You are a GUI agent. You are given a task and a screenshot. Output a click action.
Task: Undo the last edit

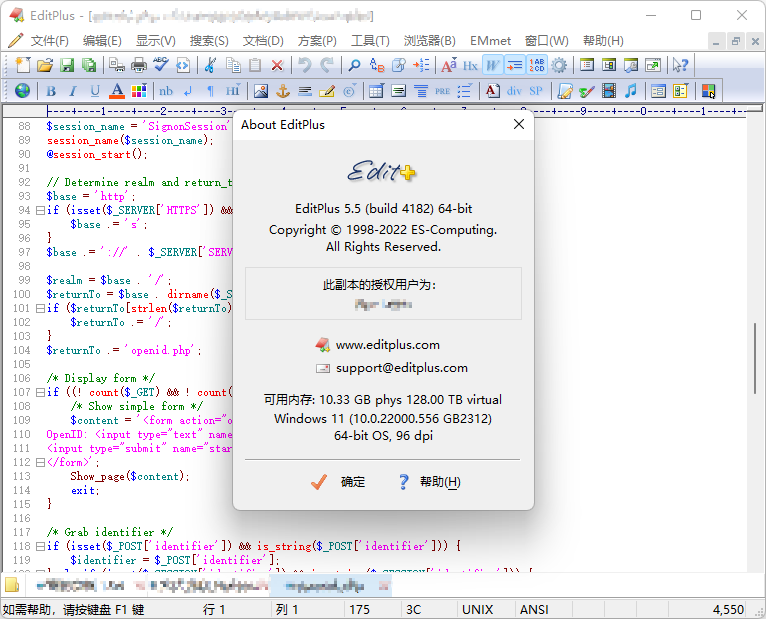[305, 65]
